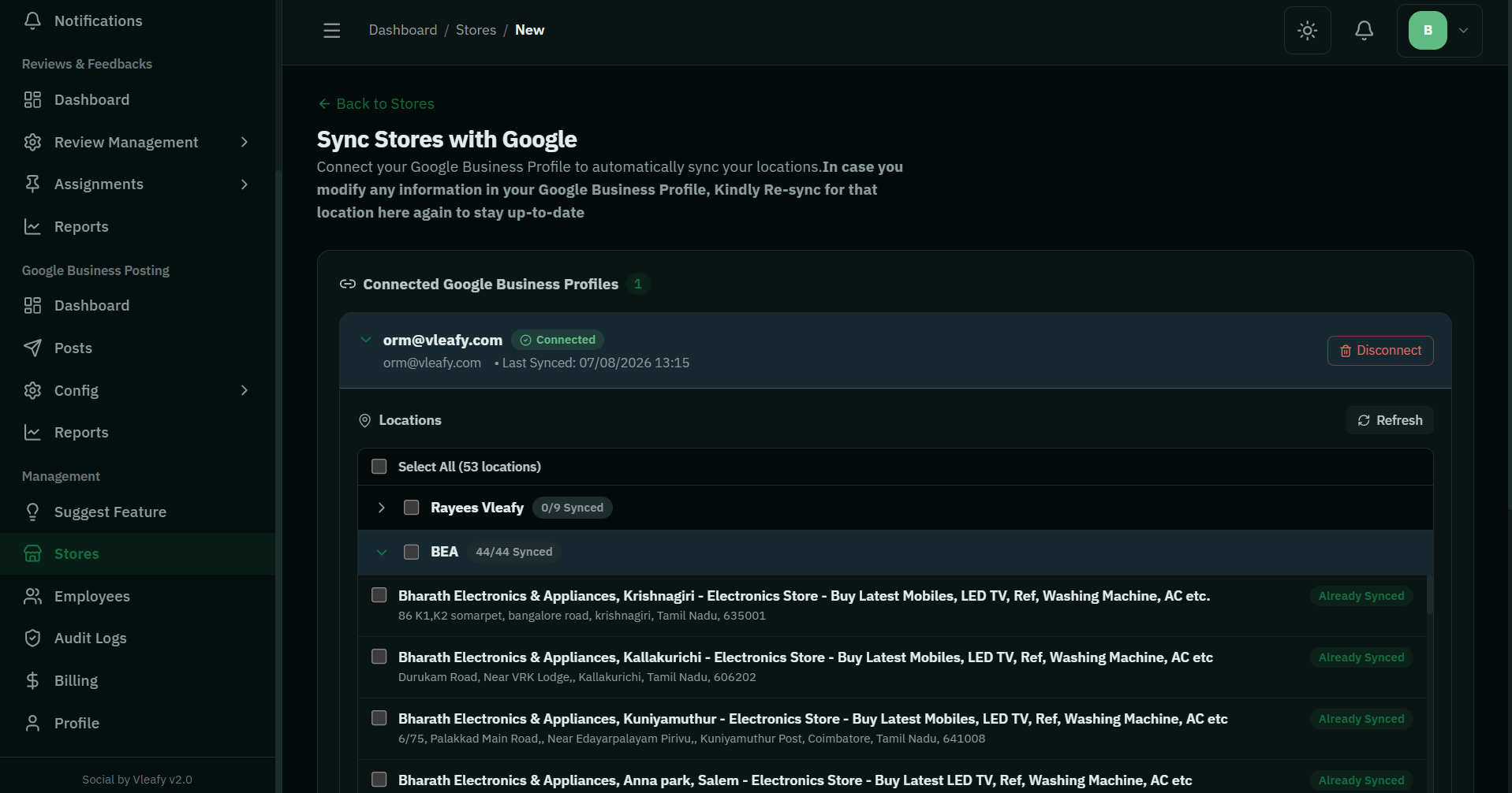This screenshot has height=793, width=1512.
Task: Click the Dashboard breadcrumb link
Action: (403, 30)
